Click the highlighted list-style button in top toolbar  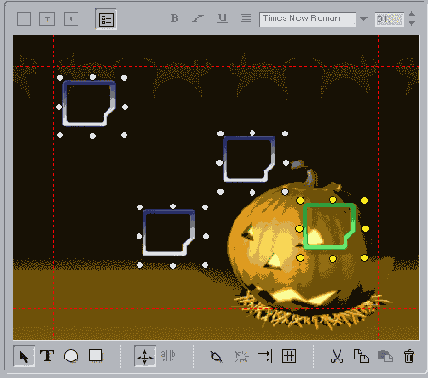click(106, 19)
